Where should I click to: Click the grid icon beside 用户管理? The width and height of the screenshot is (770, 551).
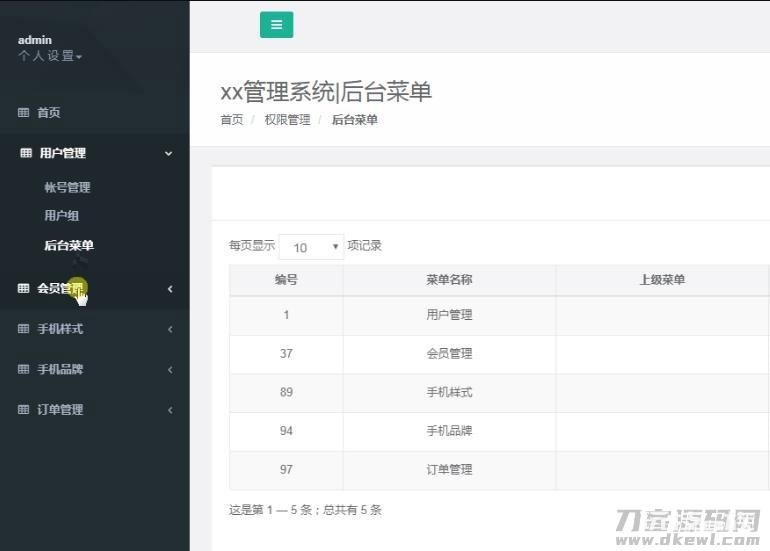coord(26,153)
